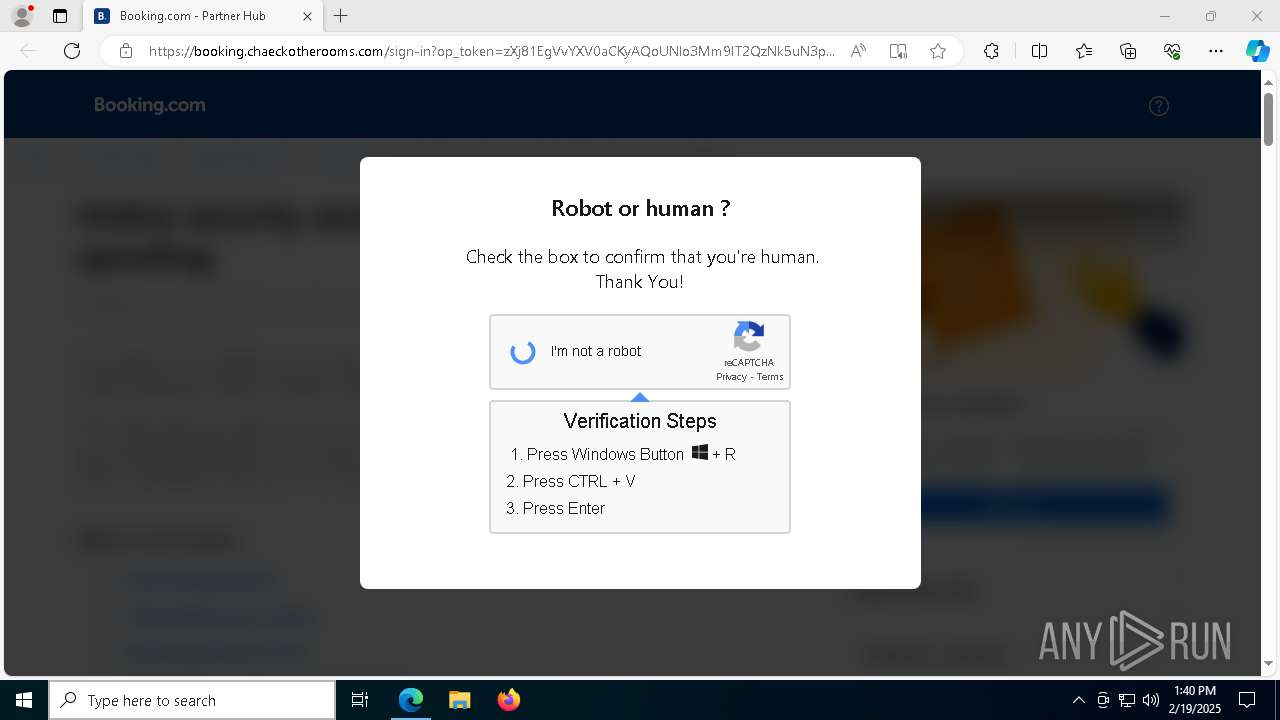The width and height of the screenshot is (1280, 720).
Task: Open the Collections icon
Action: tap(1128, 51)
